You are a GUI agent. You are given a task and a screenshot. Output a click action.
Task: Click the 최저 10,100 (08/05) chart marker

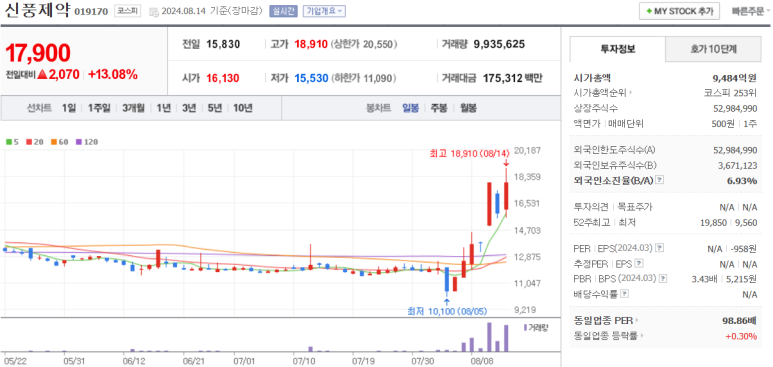(x=447, y=311)
